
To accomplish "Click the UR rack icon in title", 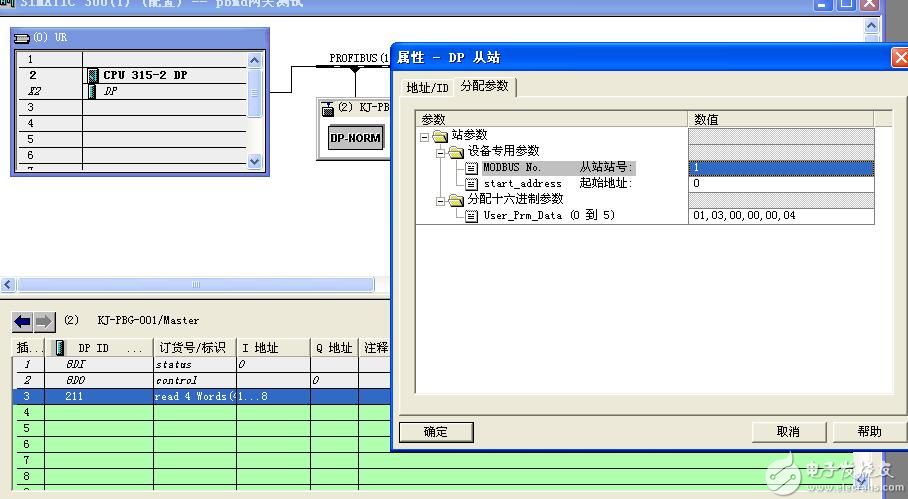I will click(21, 38).
